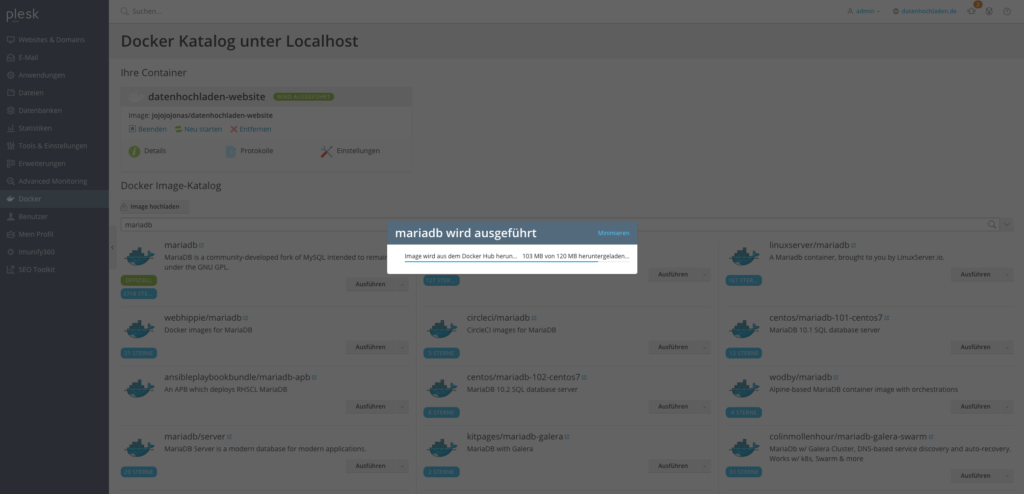Click the WIRD AUSGEFÜHRT status badge
The image size is (1024, 494).
click(304, 97)
